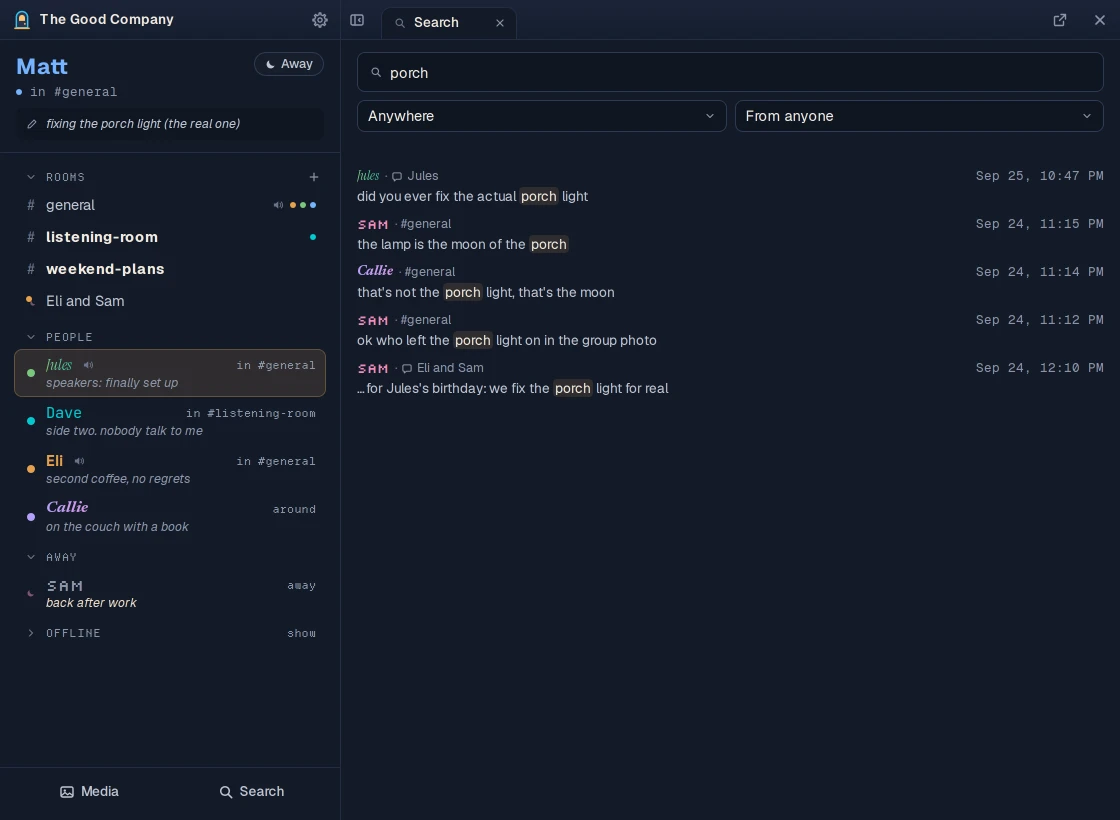This screenshot has height=820, width=1120.
Task: Open settings with the gear icon
Action: pos(320,20)
